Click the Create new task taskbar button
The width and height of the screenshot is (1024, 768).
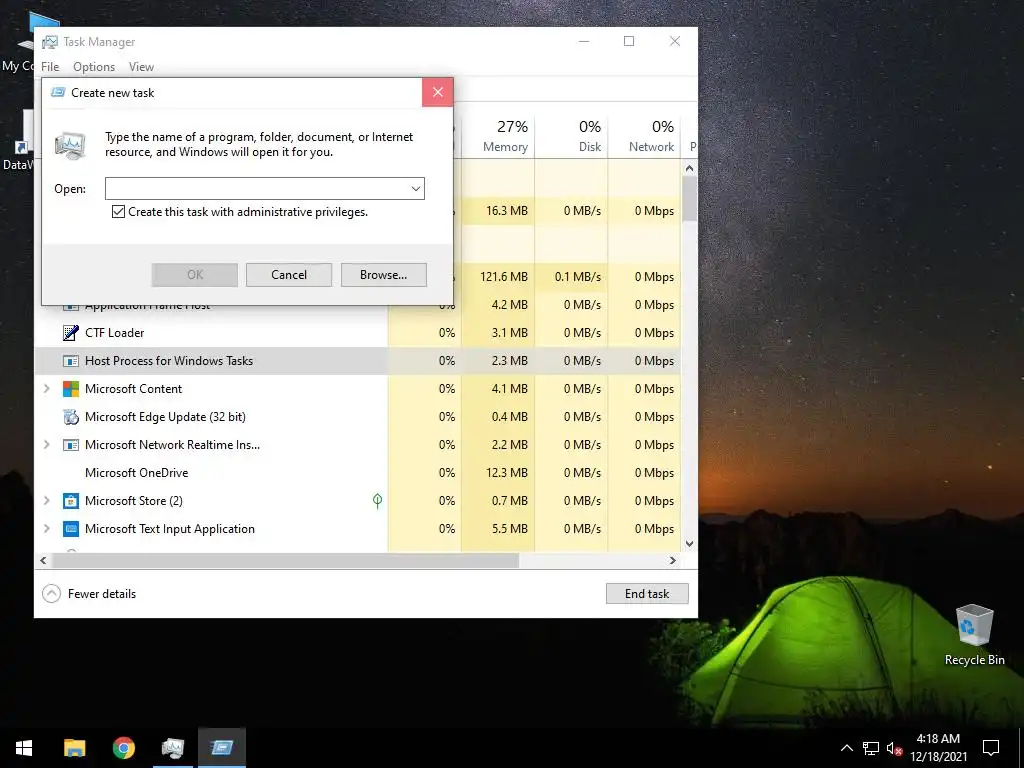222,748
